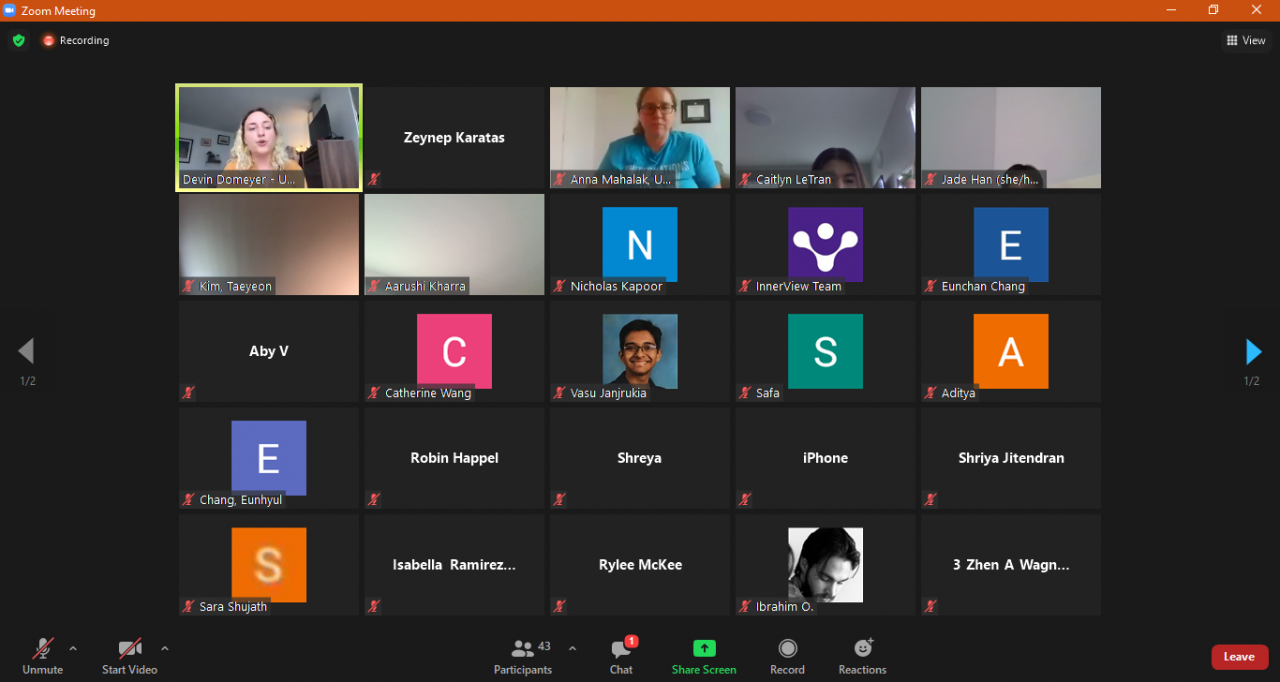
Task: Expand video options arrow next to Start Video
Action: tap(165, 648)
